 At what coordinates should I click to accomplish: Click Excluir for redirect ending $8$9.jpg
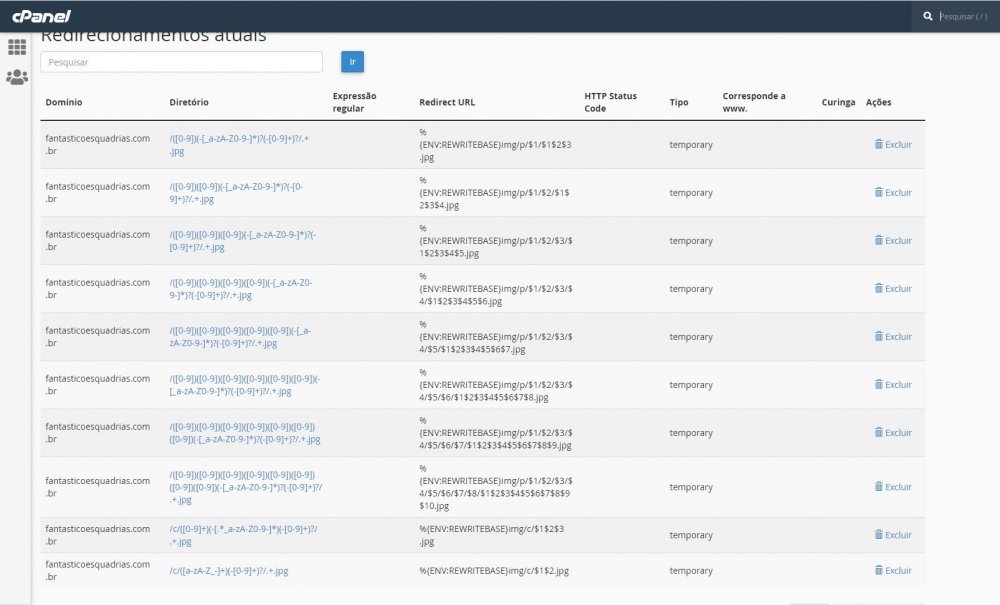[893, 433]
